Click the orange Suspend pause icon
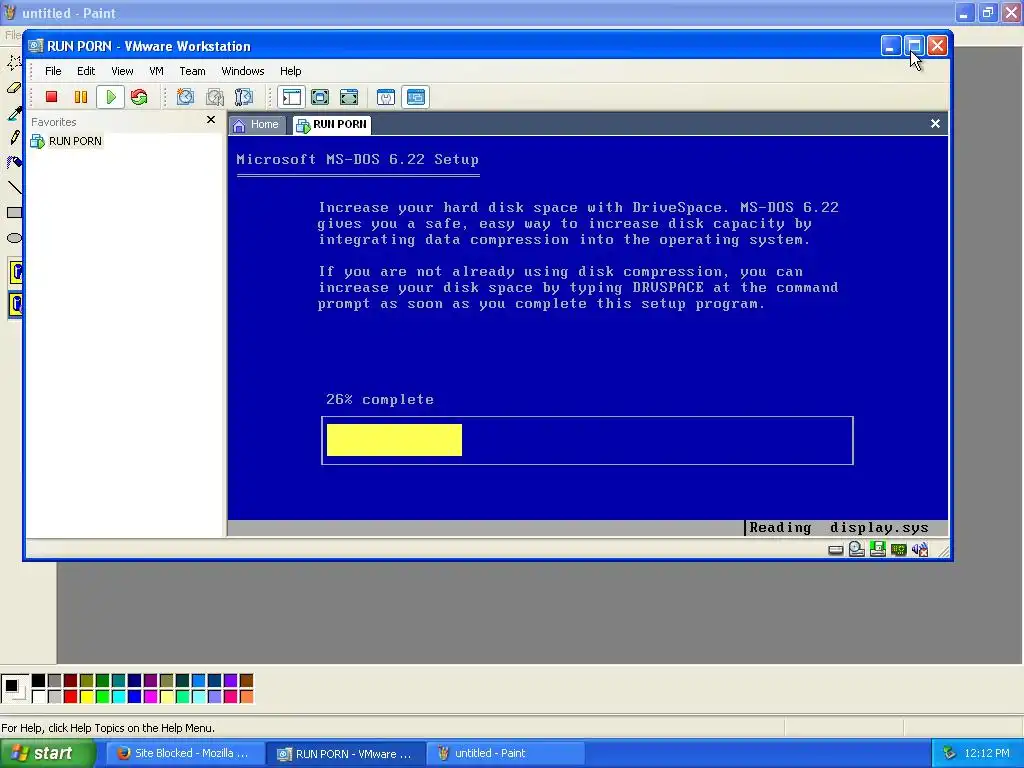Screen dimensions: 1024x768 (81, 97)
